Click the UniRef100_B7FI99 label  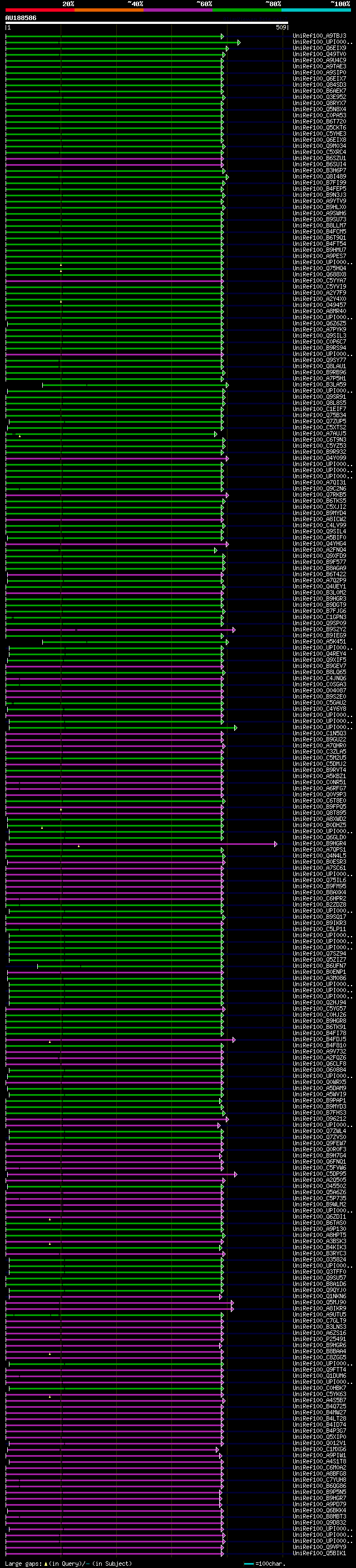(x=319, y=182)
